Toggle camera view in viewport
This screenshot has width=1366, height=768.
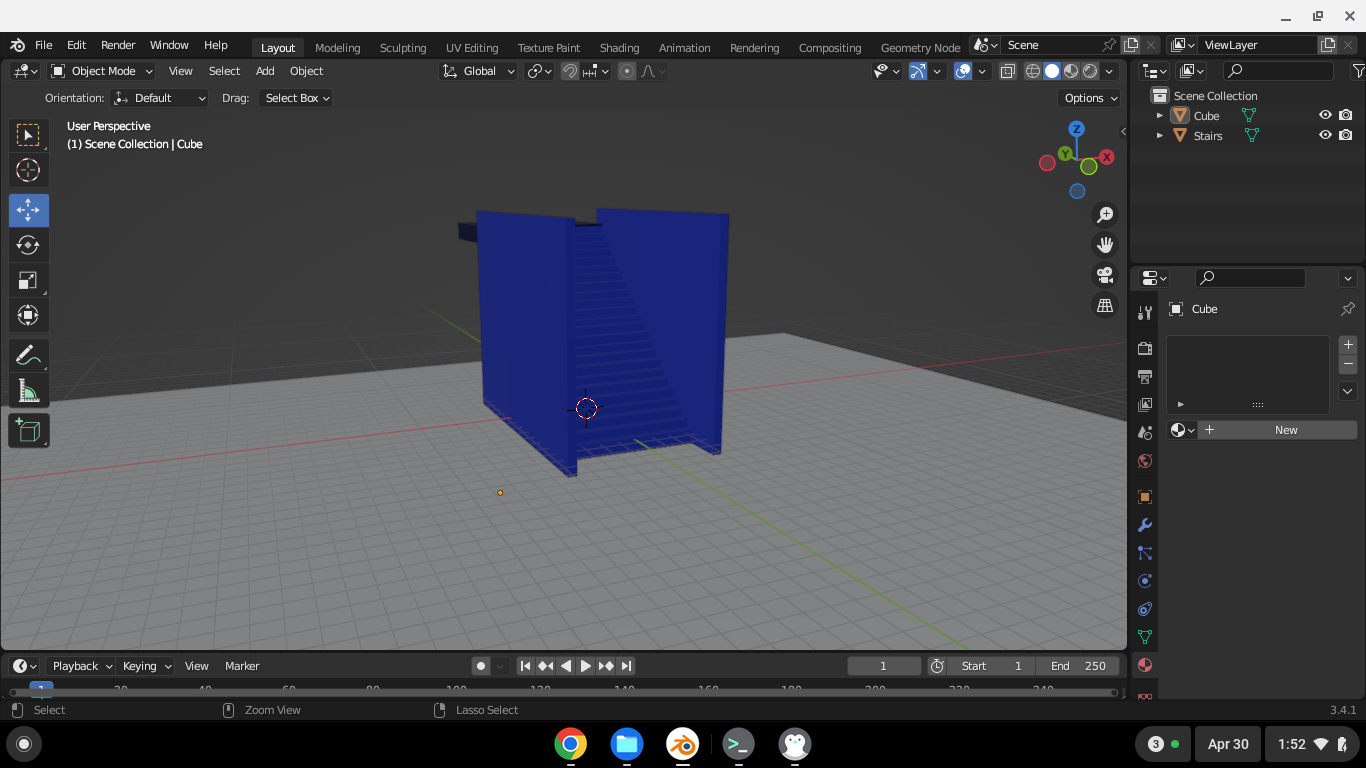tap(1105, 275)
